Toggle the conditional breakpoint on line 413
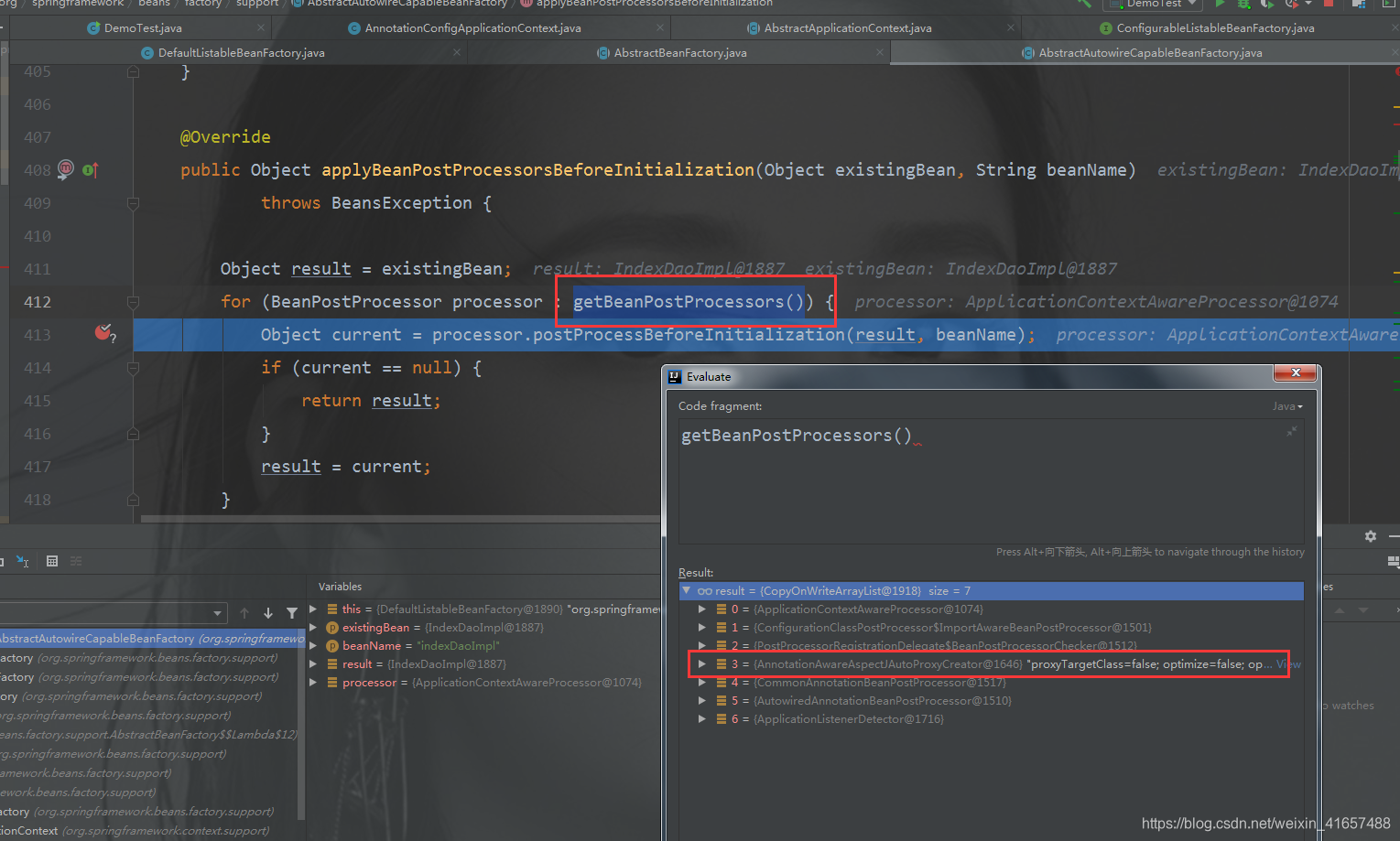 click(x=104, y=333)
